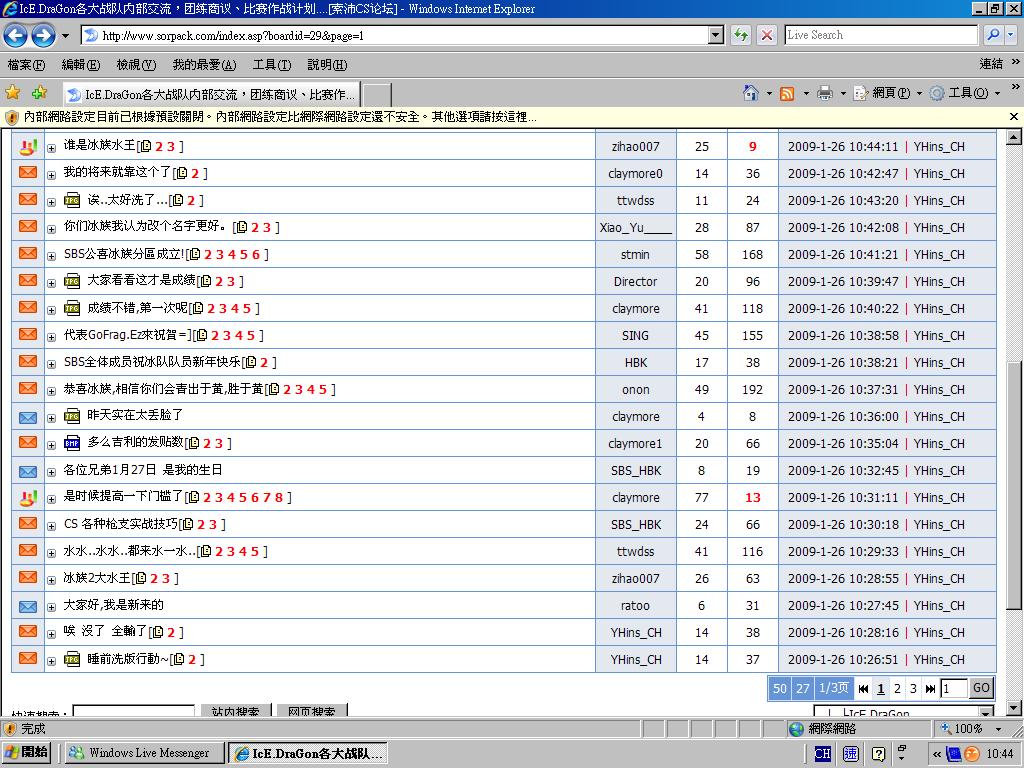Expand the 'SBS公喜冰族分區成立!' thread plus icon
Viewport: 1024px width, 768px height.
(52, 255)
